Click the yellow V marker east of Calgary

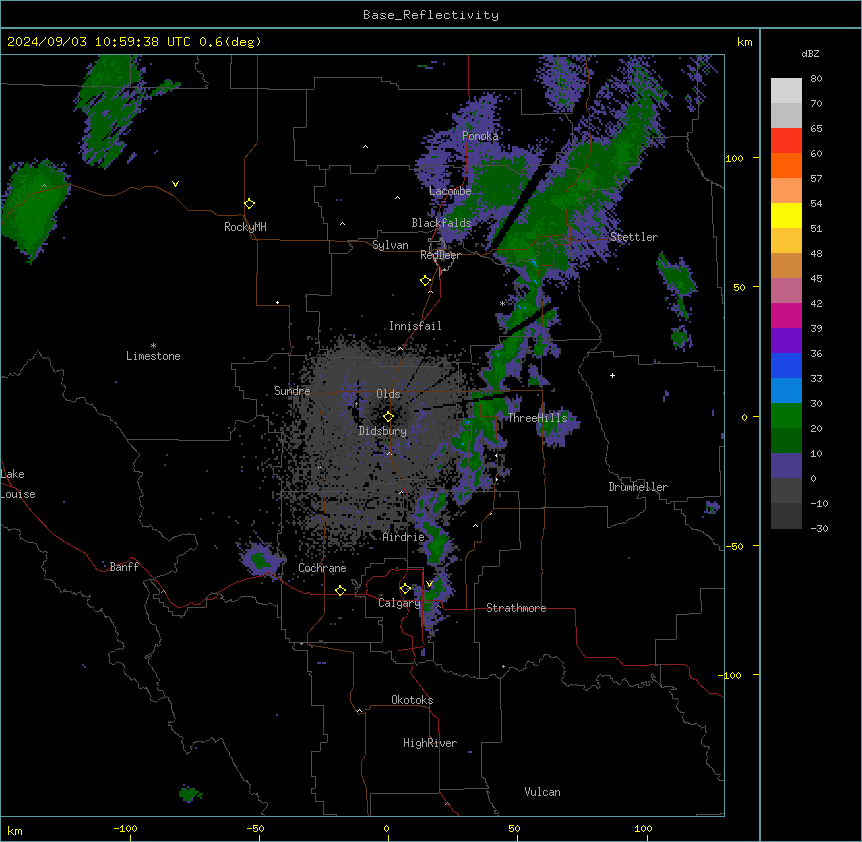tap(429, 584)
